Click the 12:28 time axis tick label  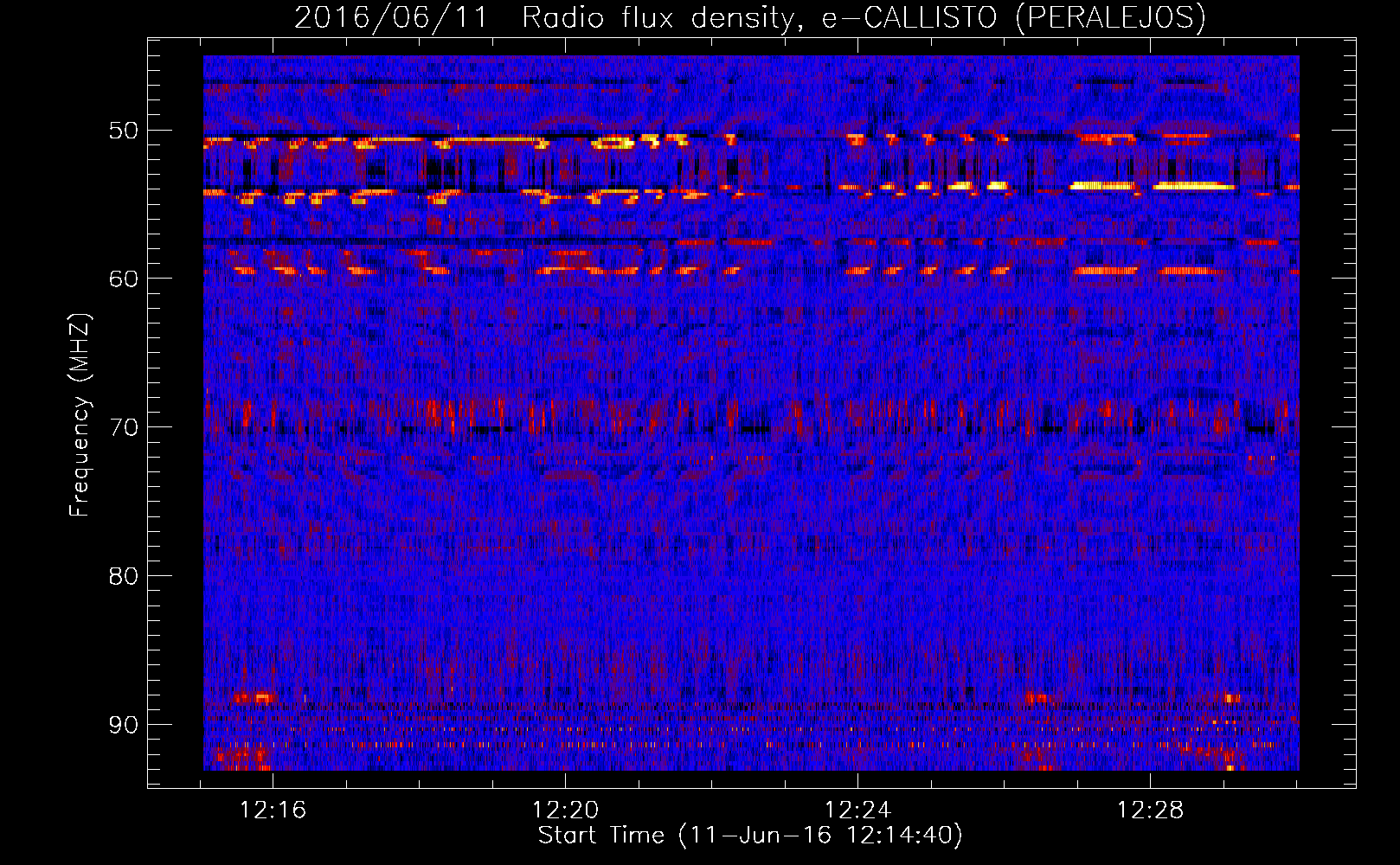coord(1150,811)
